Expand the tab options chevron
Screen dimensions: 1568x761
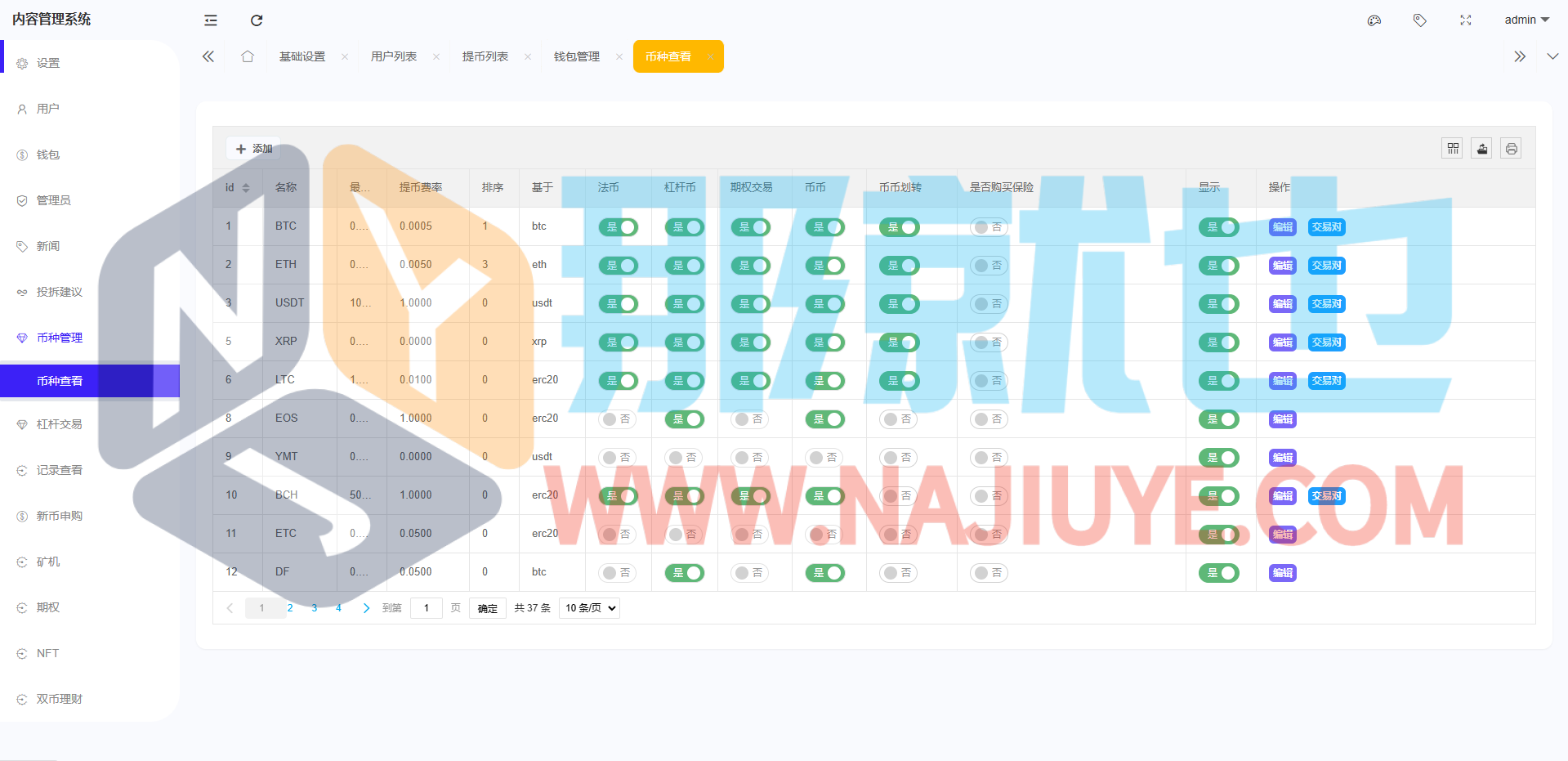tap(1552, 56)
